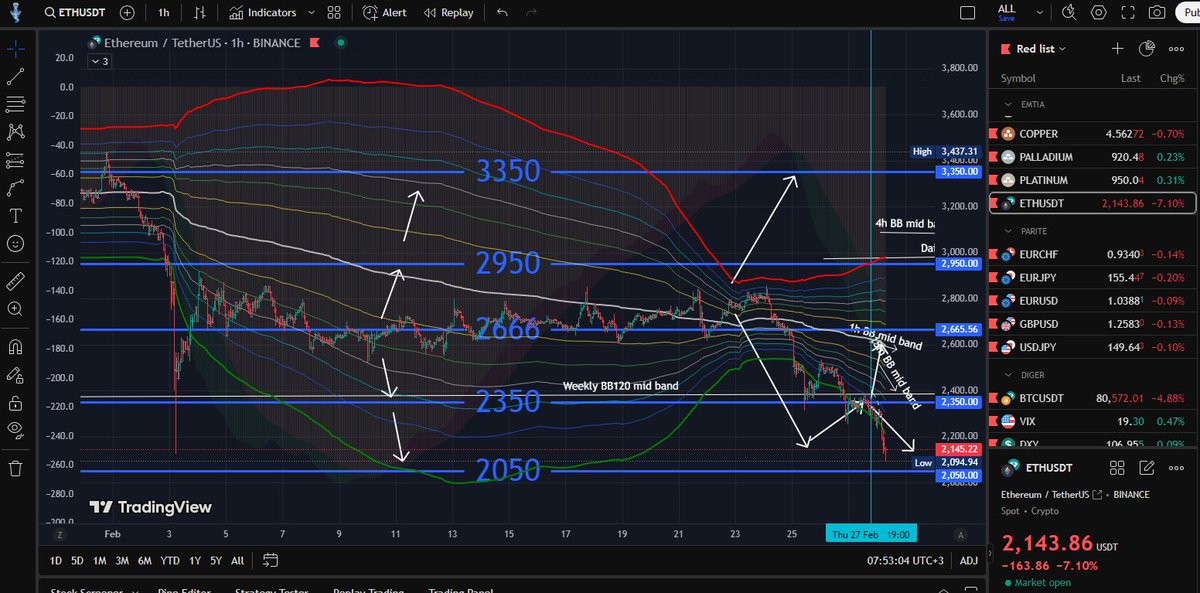
Task: Open the emoji icons tool
Action: pyautogui.click(x=15, y=244)
